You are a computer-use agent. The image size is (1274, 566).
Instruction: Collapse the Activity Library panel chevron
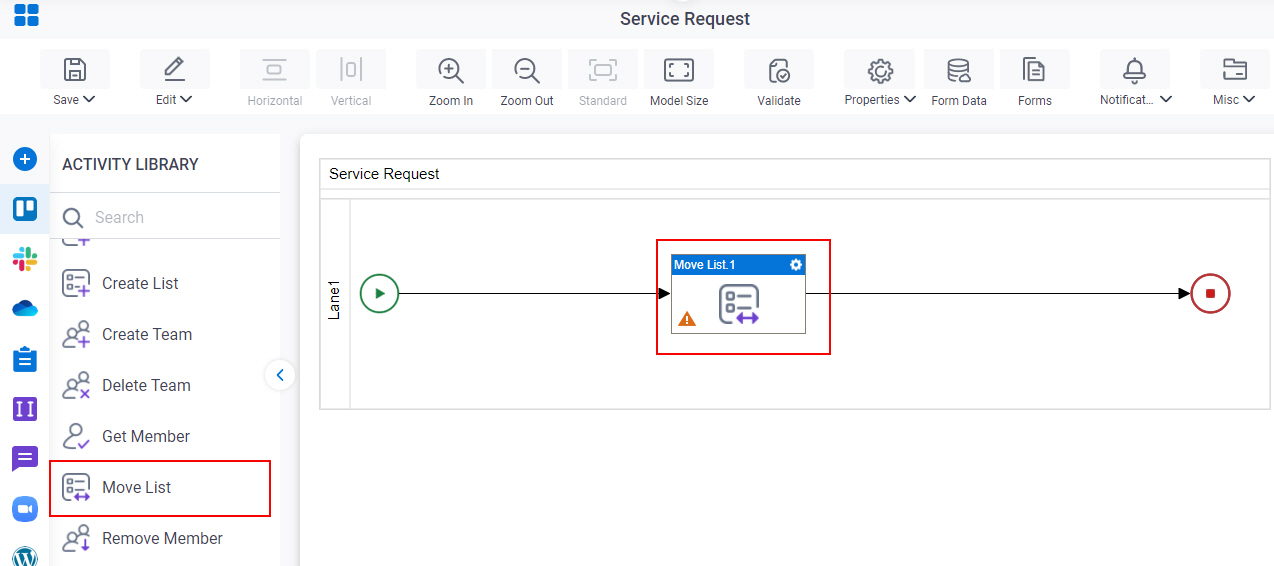click(x=280, y=375)
